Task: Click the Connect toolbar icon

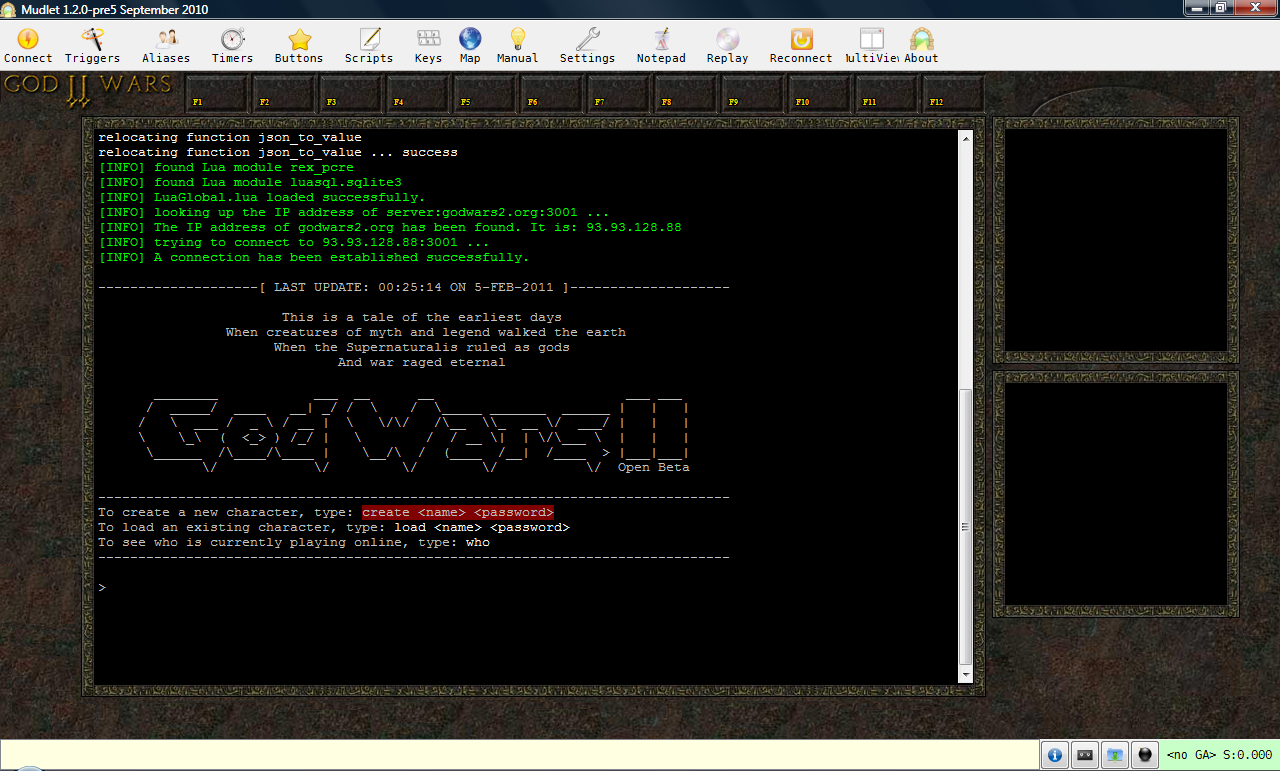Action: click(x=28, y=46)
